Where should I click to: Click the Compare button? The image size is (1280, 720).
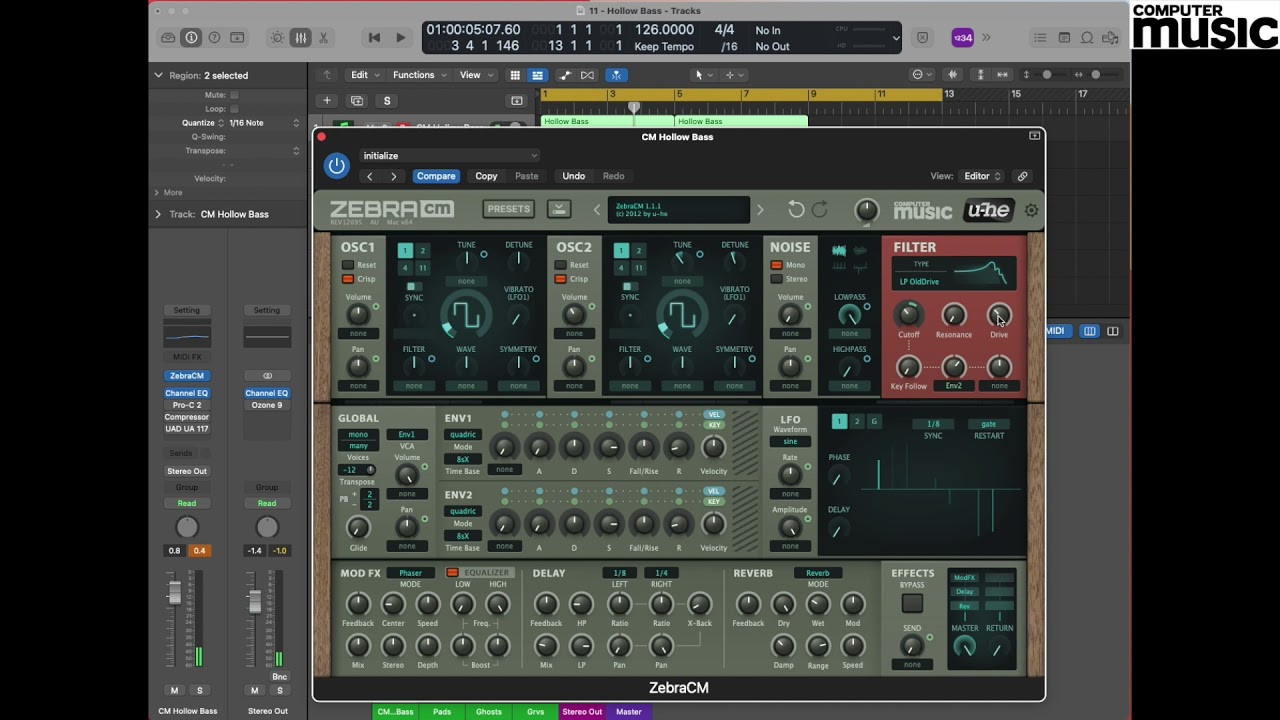click(436, 176)
